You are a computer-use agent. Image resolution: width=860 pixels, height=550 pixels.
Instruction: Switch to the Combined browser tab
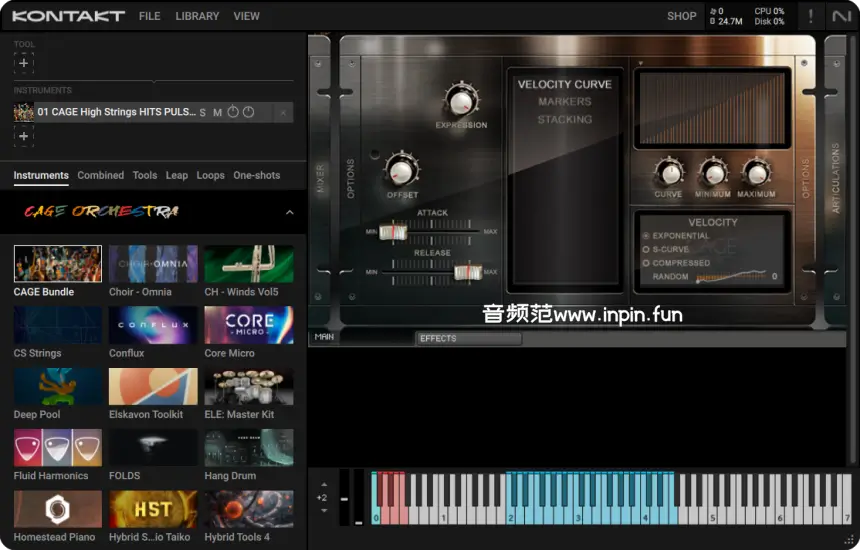click(x=100, y=175)
